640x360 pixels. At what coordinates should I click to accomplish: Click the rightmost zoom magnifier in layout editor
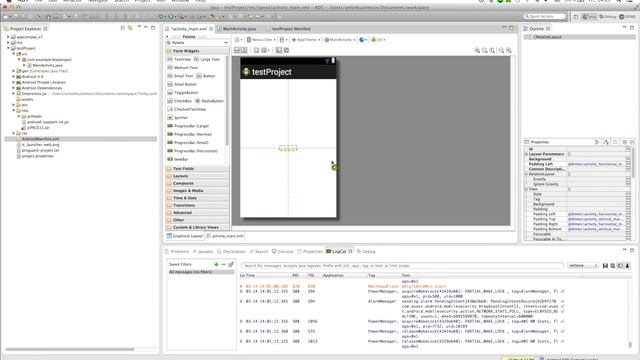(x=509, y=50)
